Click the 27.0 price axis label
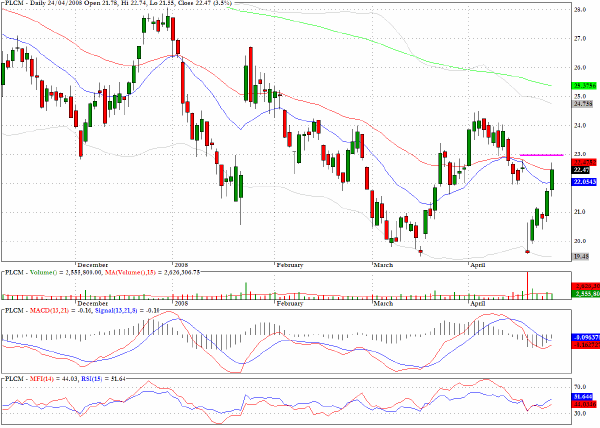600x428 pixels. 580,39
